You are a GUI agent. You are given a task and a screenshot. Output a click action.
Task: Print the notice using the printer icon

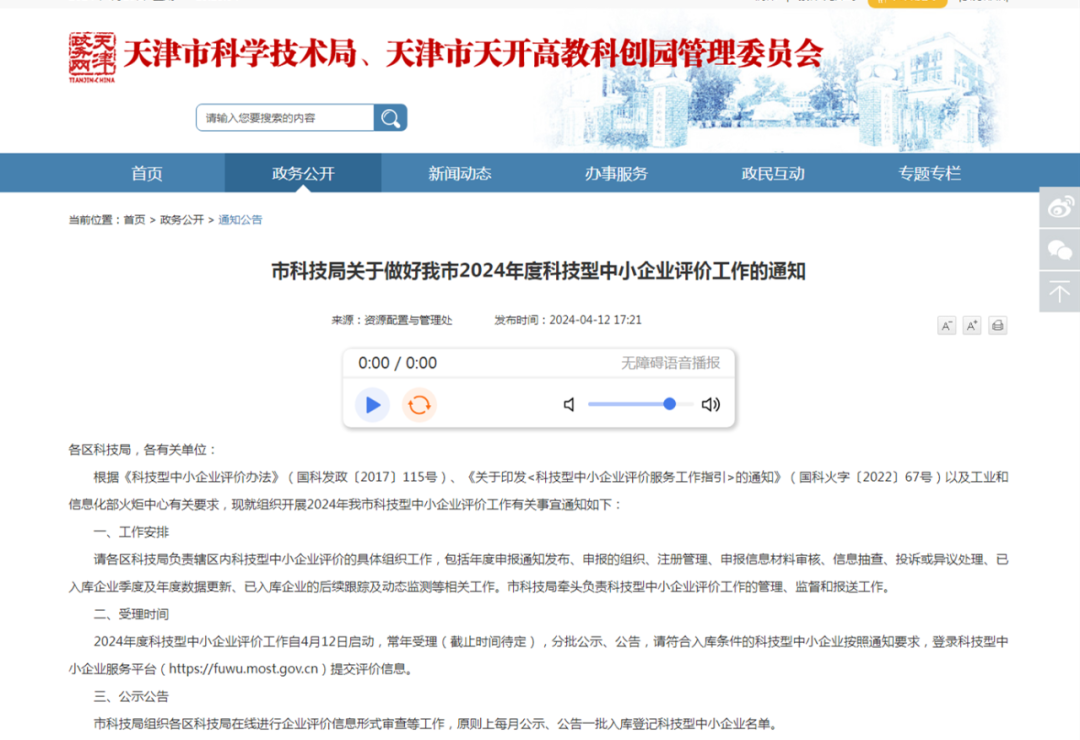click(x=997, y=325)
